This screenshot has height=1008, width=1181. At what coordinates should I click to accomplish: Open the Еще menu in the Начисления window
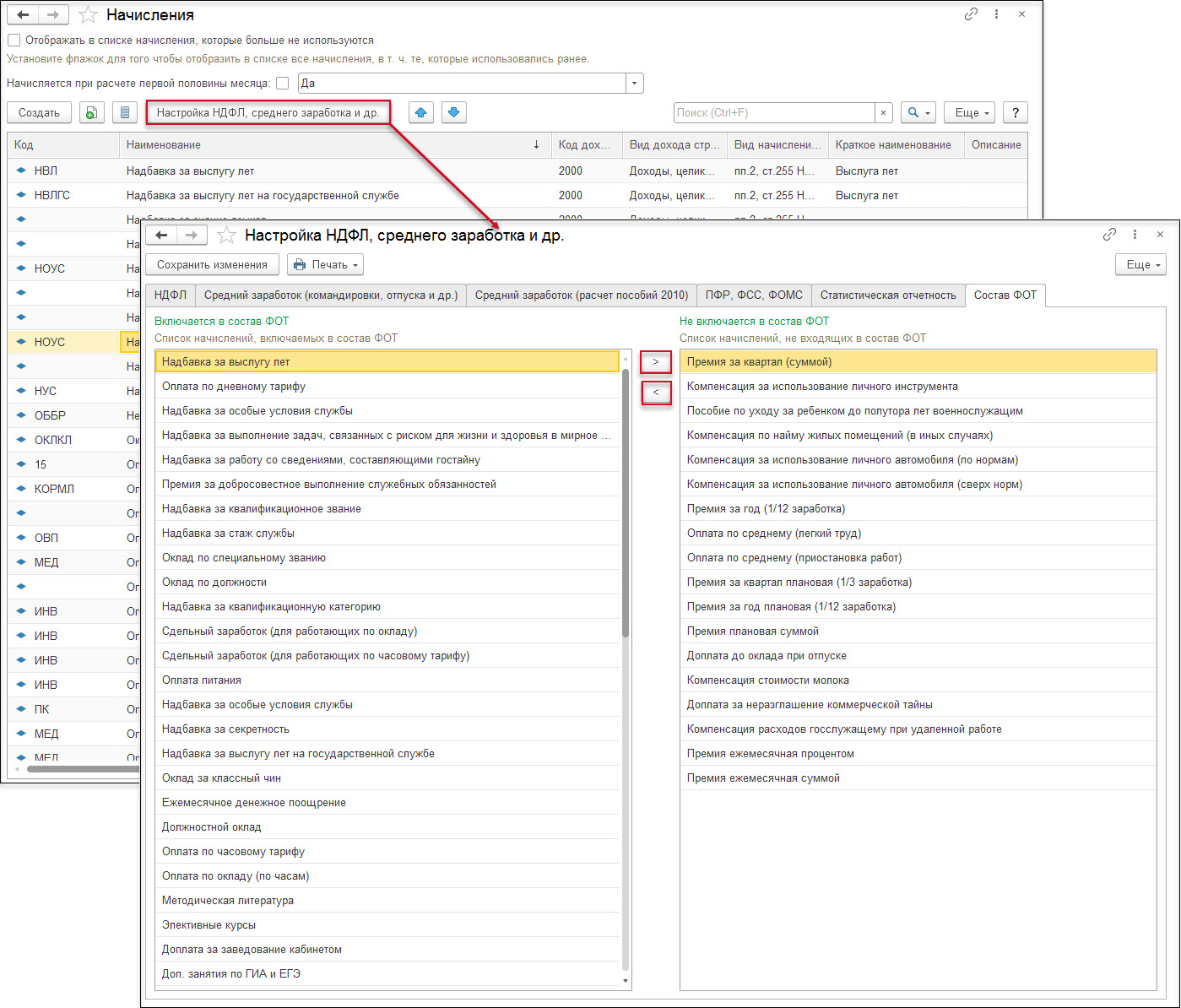click(x=971, y=112)
